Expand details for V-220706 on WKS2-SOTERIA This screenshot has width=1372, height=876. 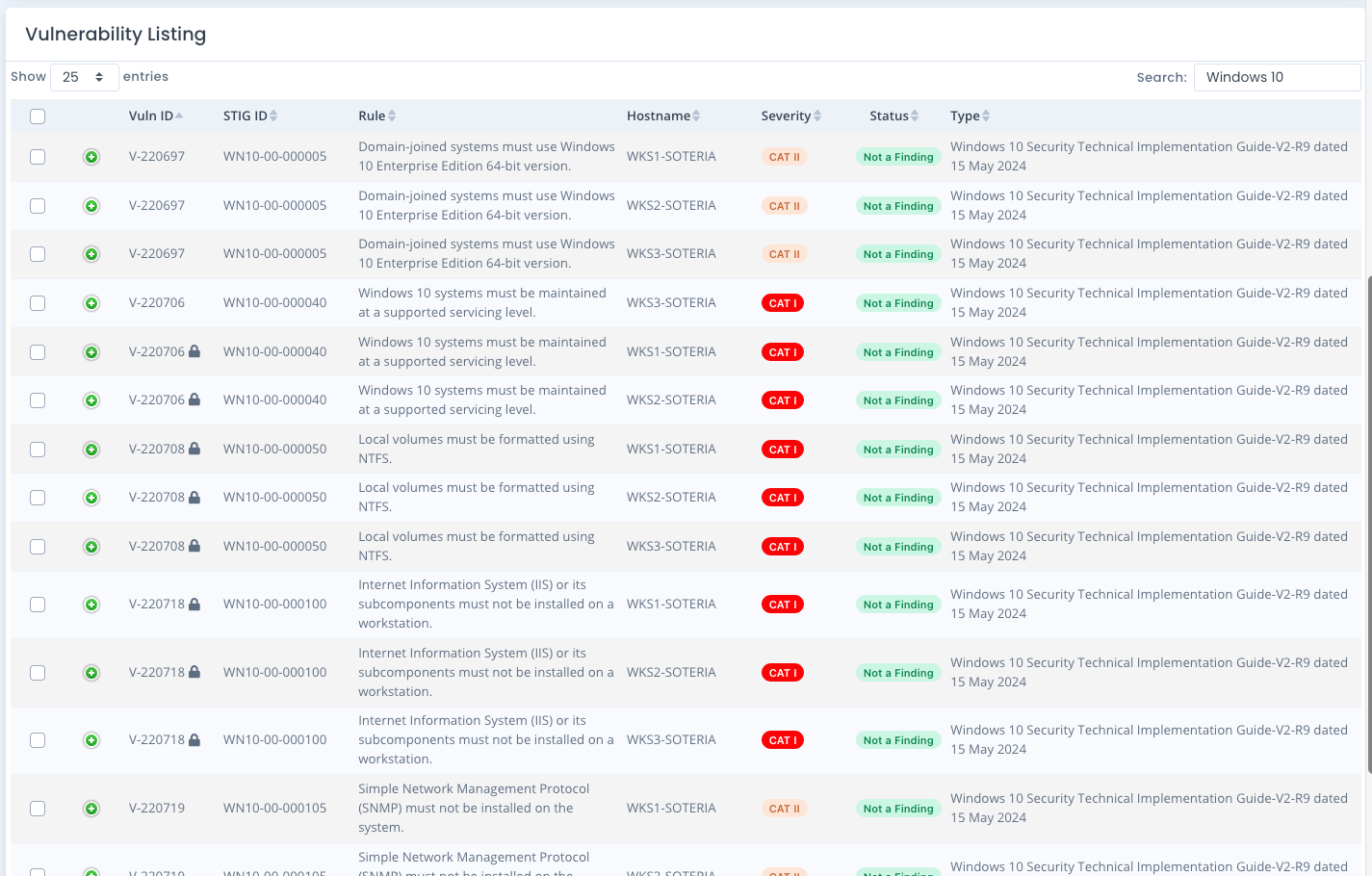point(91,400)
